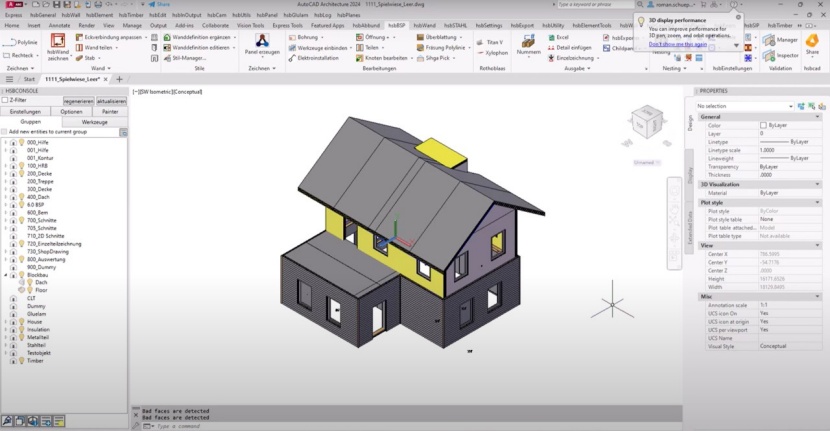Click the Type a command input field

(300, 426)
